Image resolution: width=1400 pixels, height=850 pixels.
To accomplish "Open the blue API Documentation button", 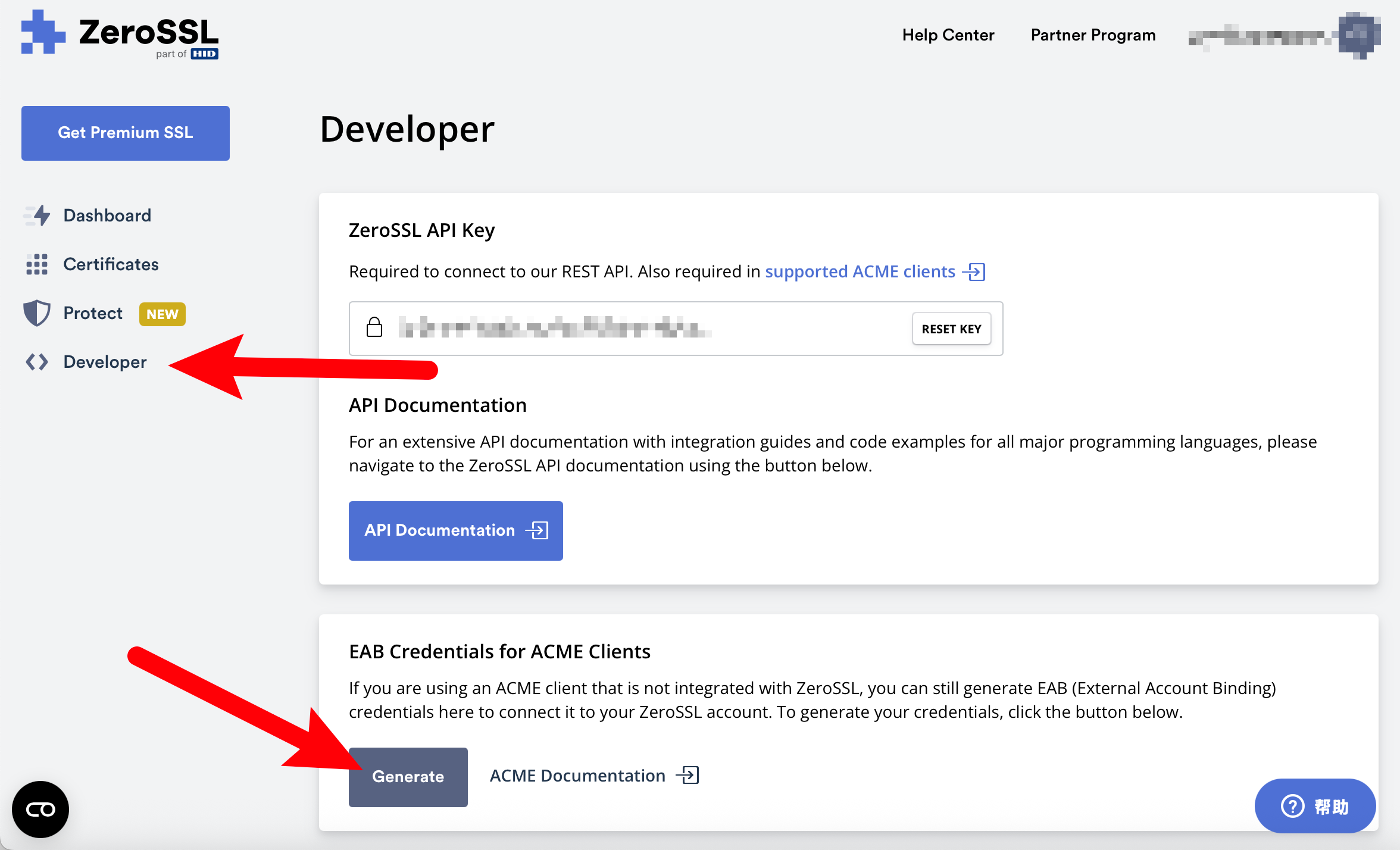I will tap(455, 530).
